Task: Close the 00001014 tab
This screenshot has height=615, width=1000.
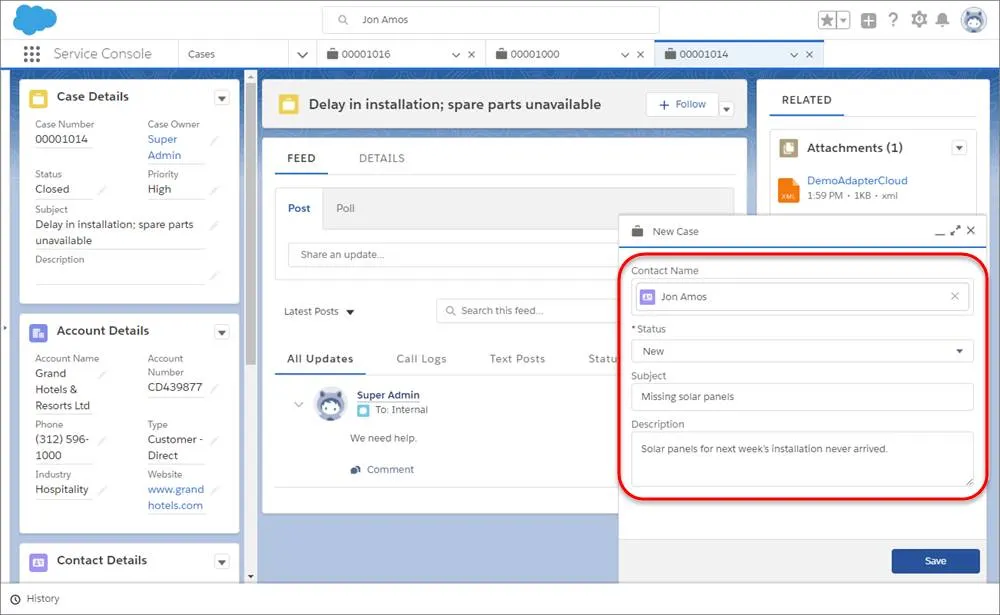Action: point(809,55)
